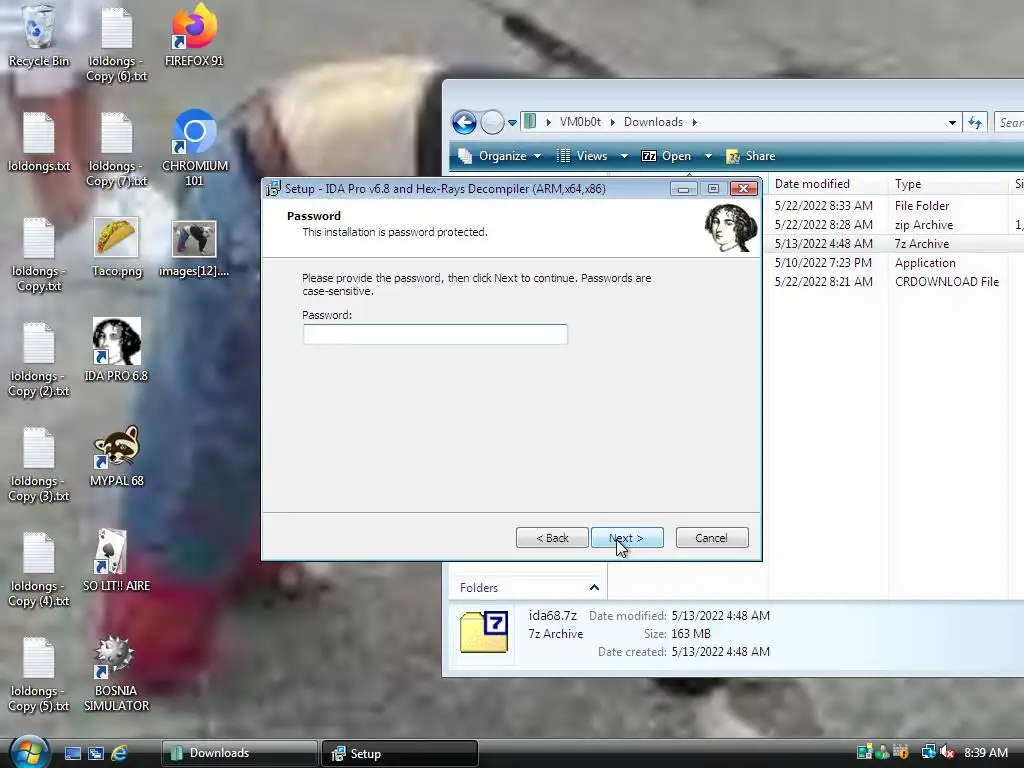
Task: Click Downloads in the address breadcrumb
Action: click(x=653, y=122)
